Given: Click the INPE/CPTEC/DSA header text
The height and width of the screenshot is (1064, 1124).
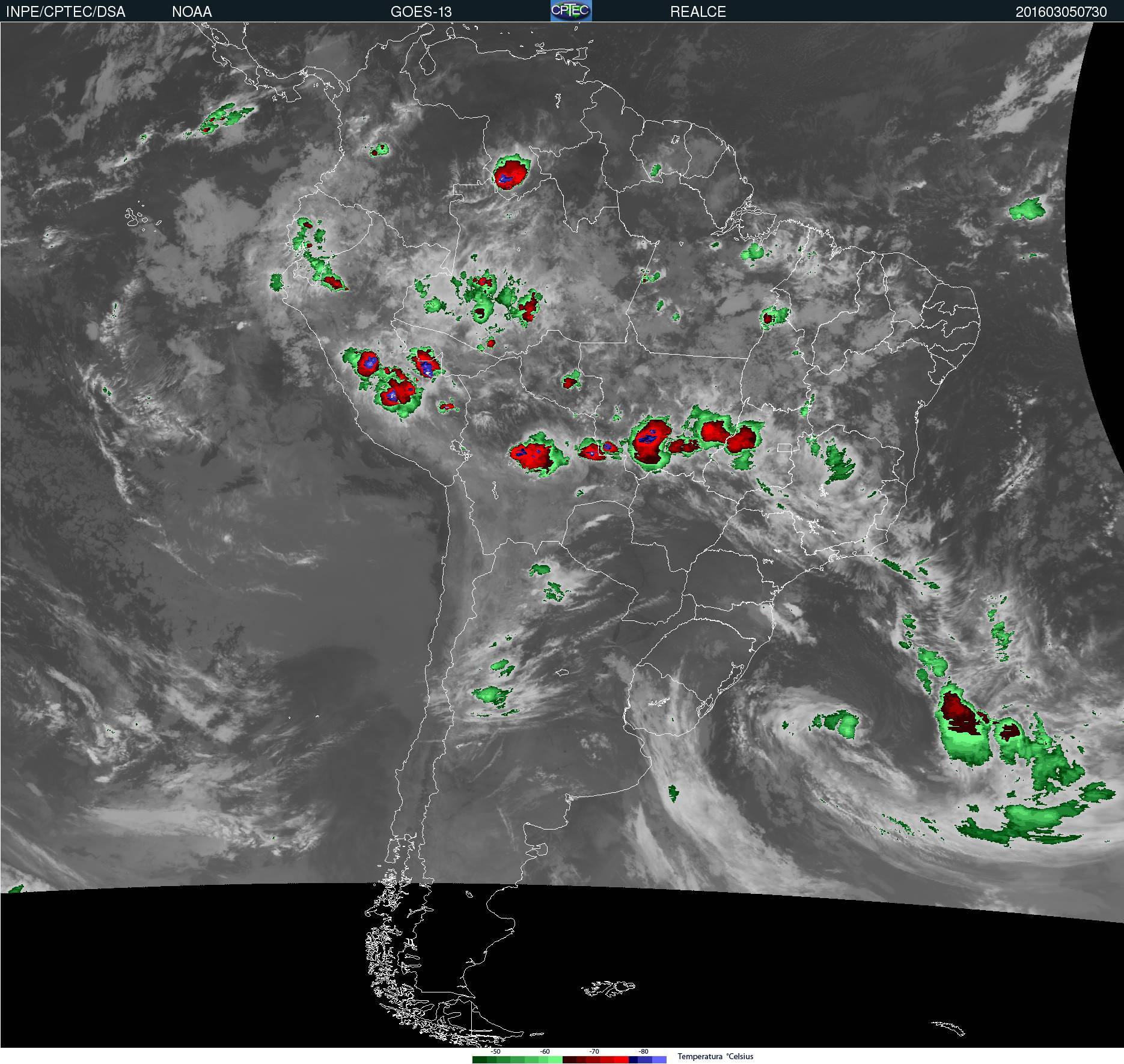Looking at the screenshot, I should [66, 12].
